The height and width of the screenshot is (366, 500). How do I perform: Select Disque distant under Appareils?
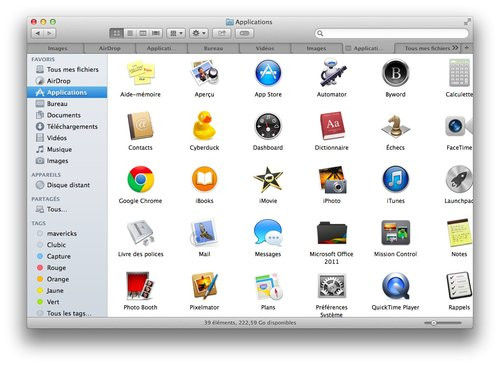(x=67, y=185)
